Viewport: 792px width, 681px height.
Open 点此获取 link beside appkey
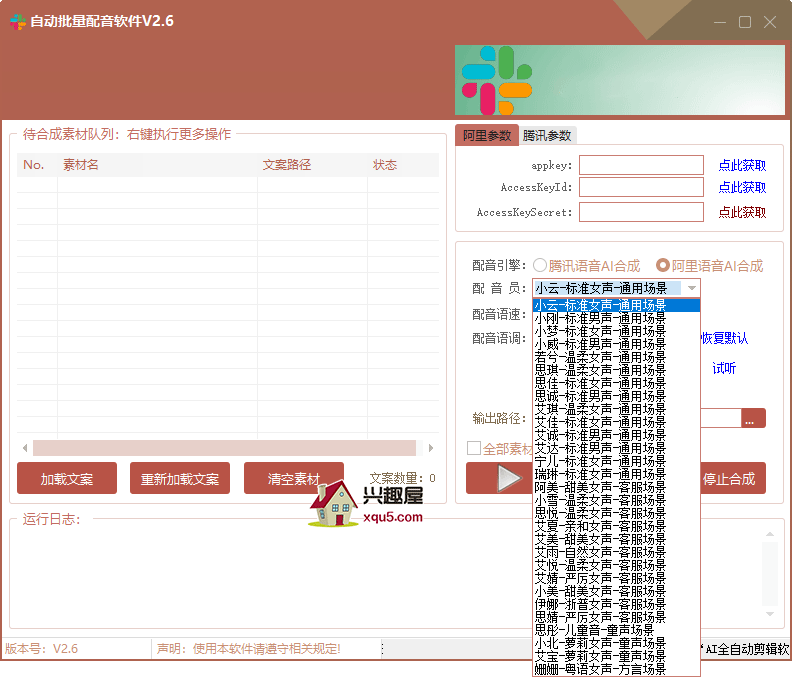(742, 165)
